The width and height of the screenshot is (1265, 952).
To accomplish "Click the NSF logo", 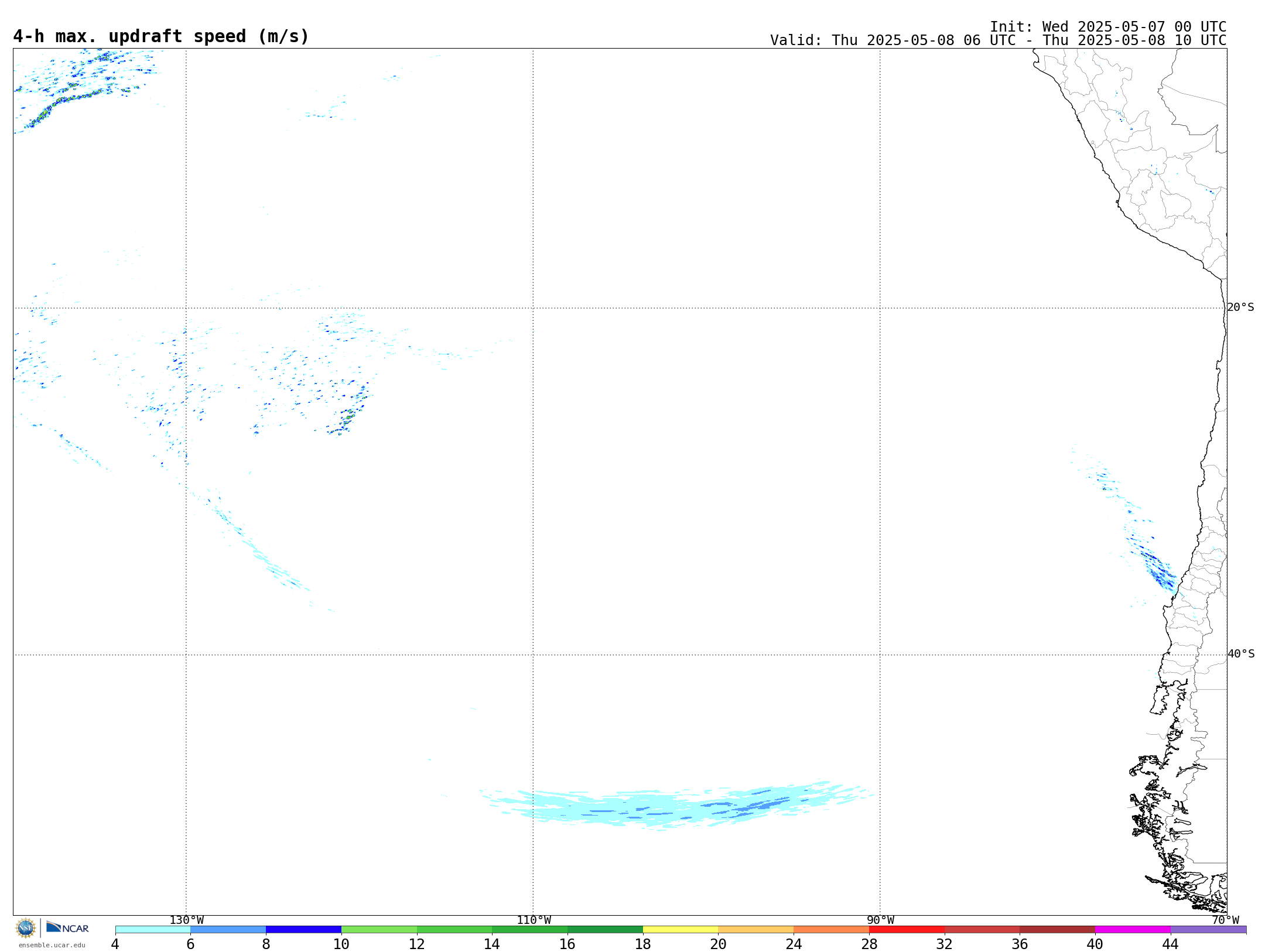I will coord(26,928).
